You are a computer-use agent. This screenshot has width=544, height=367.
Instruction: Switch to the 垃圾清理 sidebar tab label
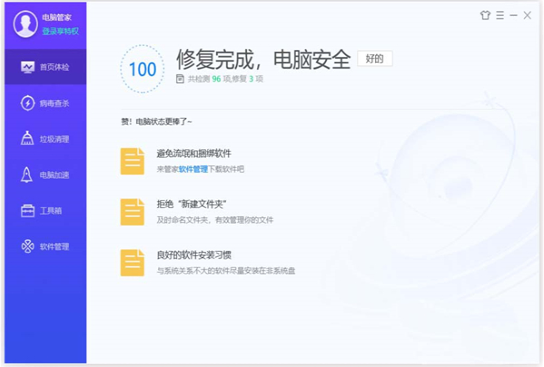tap(54, 139)
